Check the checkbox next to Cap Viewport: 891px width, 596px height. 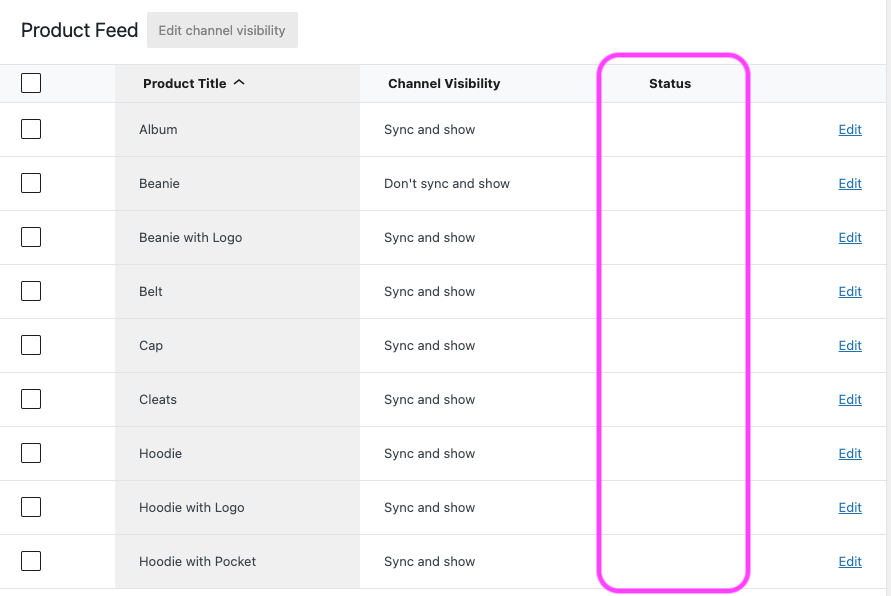[x=30, y=345]
